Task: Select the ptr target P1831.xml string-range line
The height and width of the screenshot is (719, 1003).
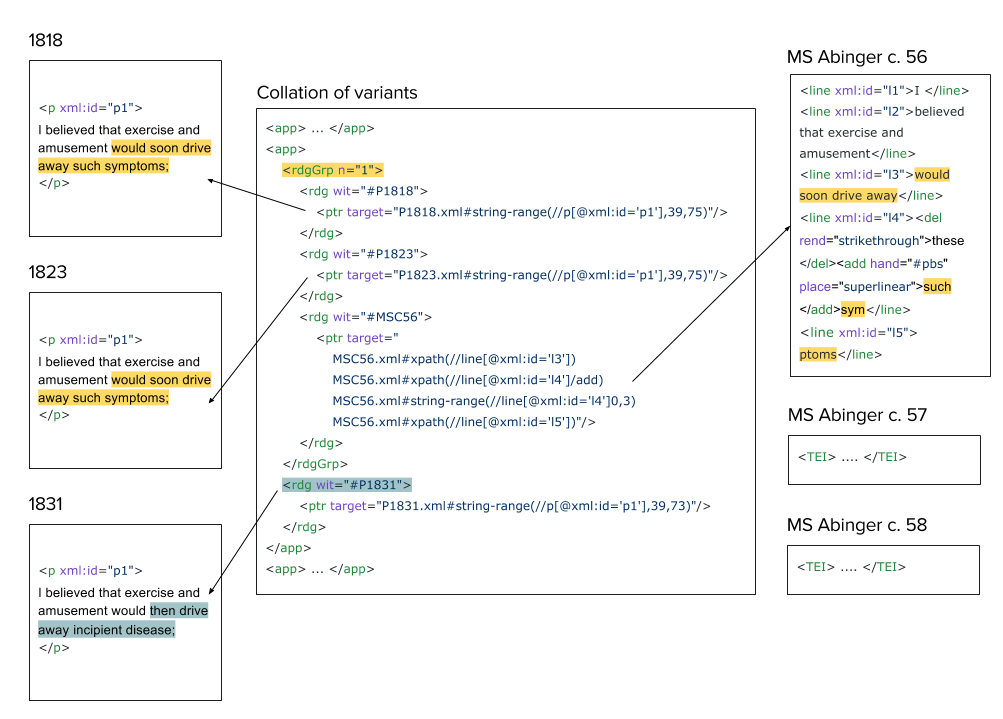Action: pos(505,506)
